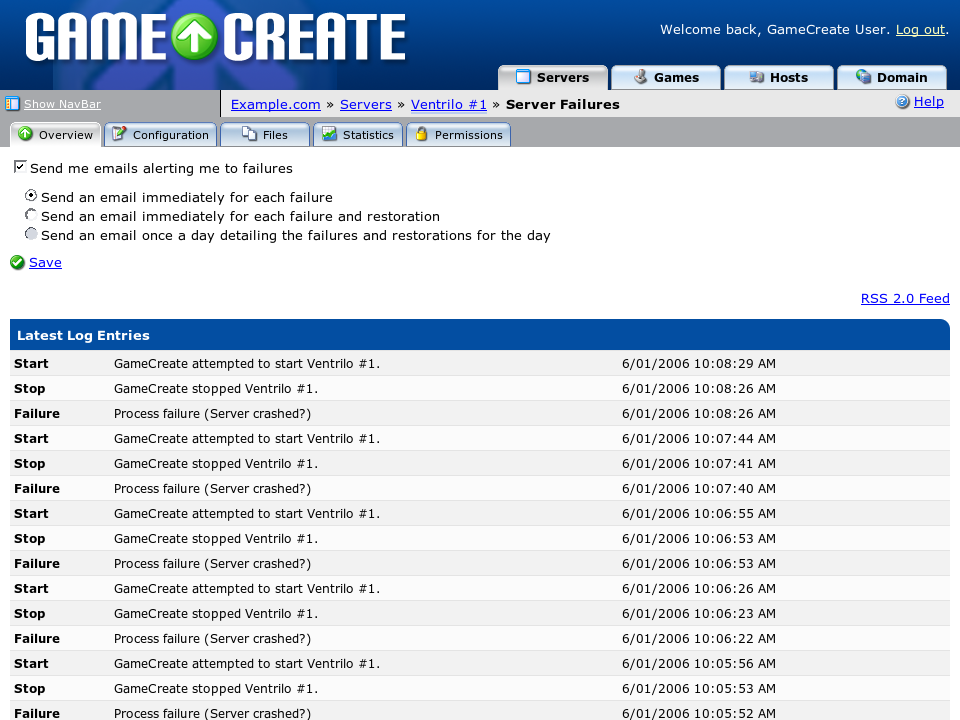Viewport: 960px width, 720px height.
Task: Click the Permissions tab padlock icon
Action: pos(421,133)
